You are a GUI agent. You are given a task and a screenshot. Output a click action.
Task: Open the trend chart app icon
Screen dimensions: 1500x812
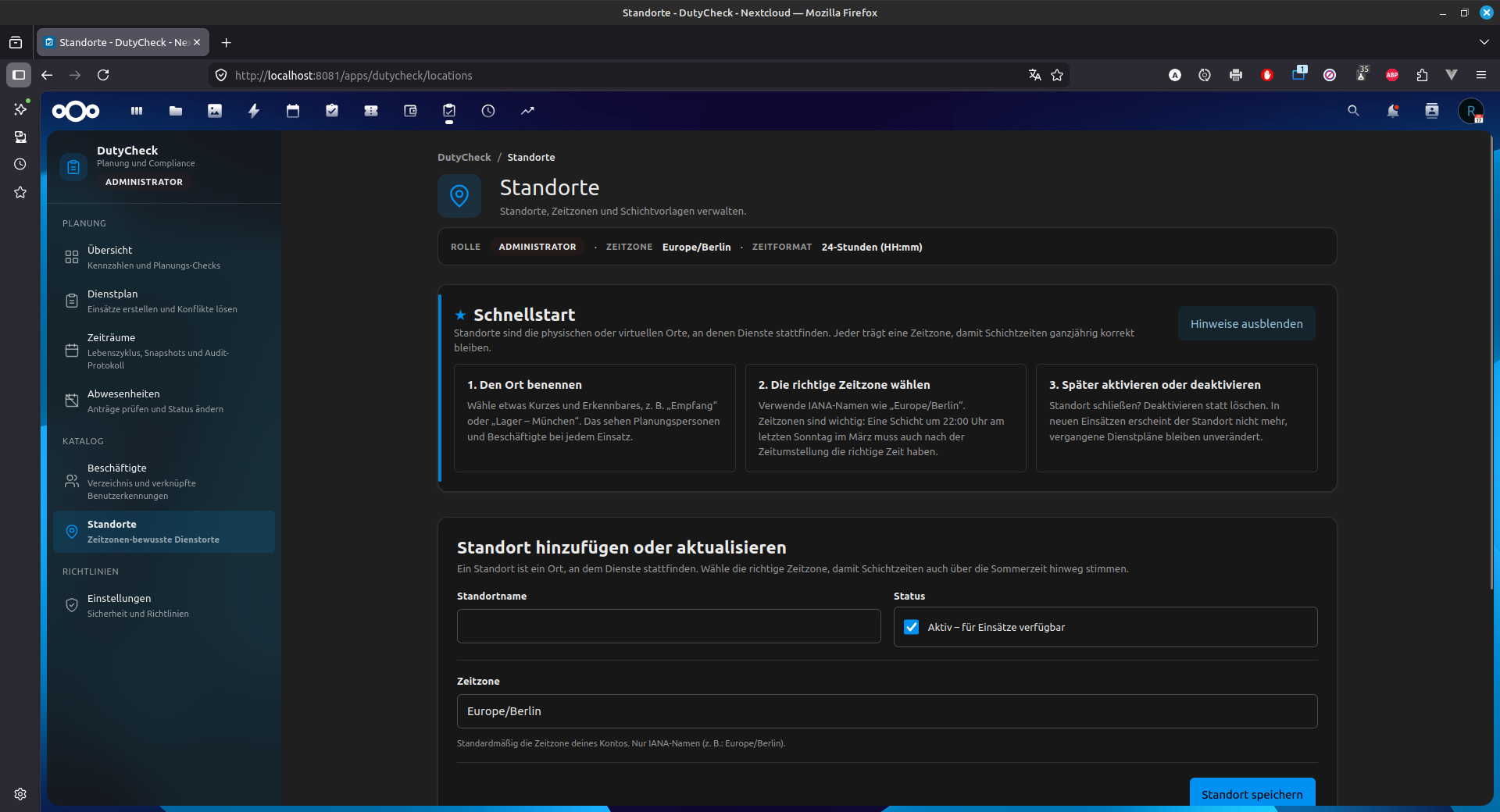point(527,111)
